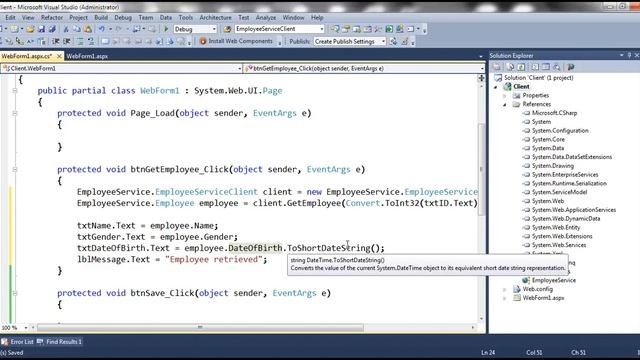The width and height of the screenshot is (640, 360).
Task: Select WebForm1.aspx in Solution Explorer
Action: click(x=543, y=298)
